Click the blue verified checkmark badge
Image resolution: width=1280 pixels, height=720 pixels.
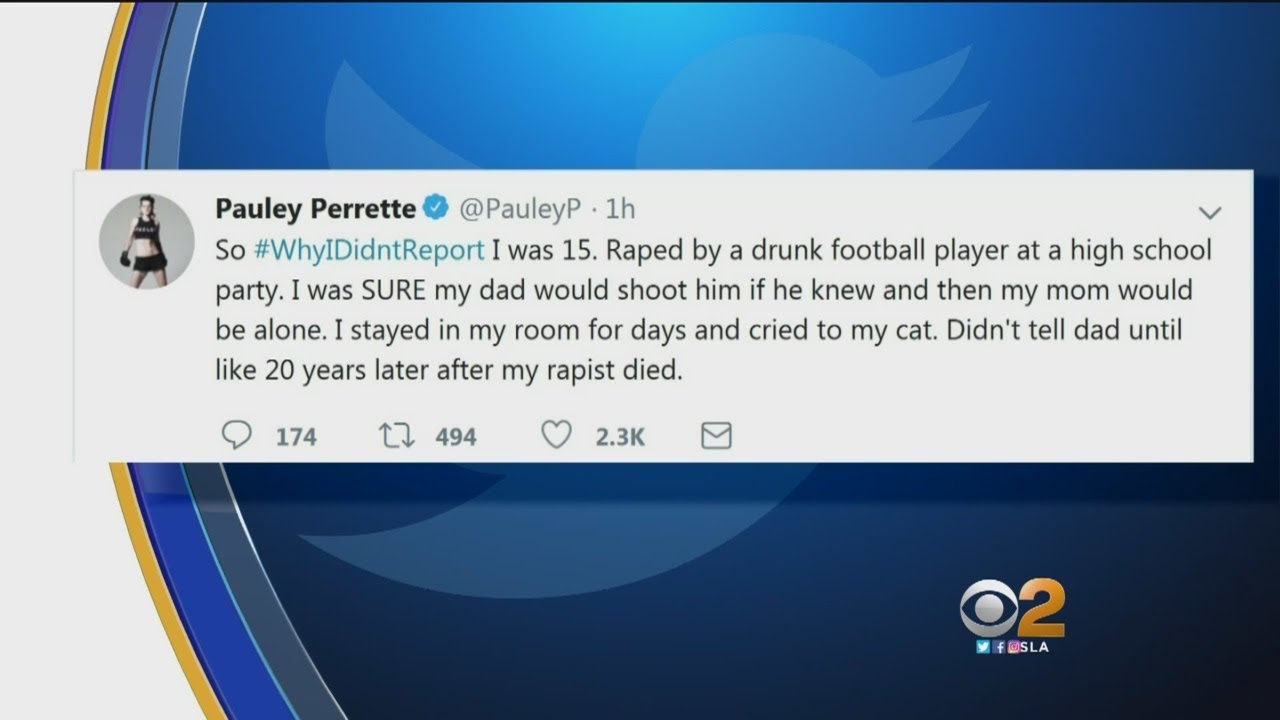click(x=435, y=209)
